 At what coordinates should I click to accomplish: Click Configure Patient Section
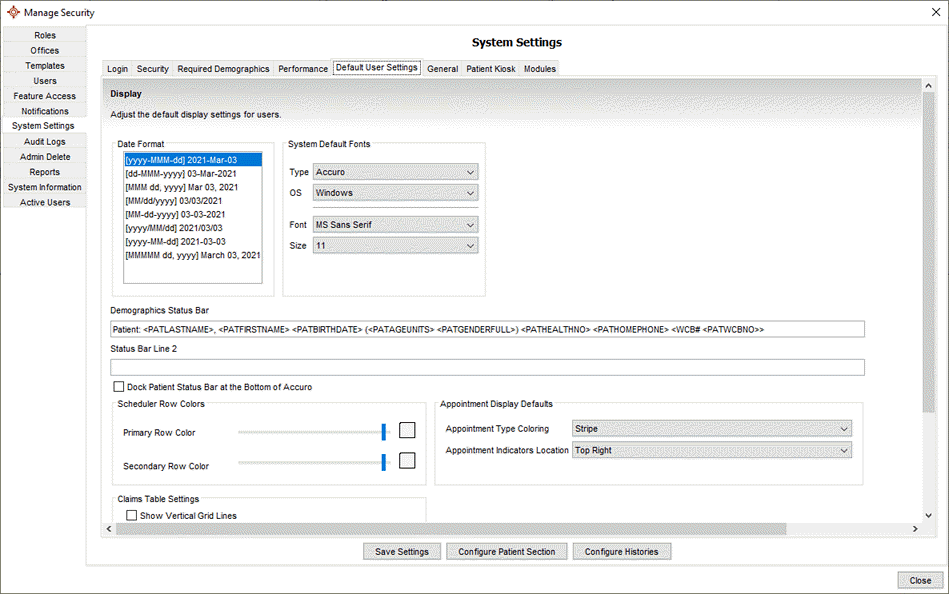(x=507, y=552)
